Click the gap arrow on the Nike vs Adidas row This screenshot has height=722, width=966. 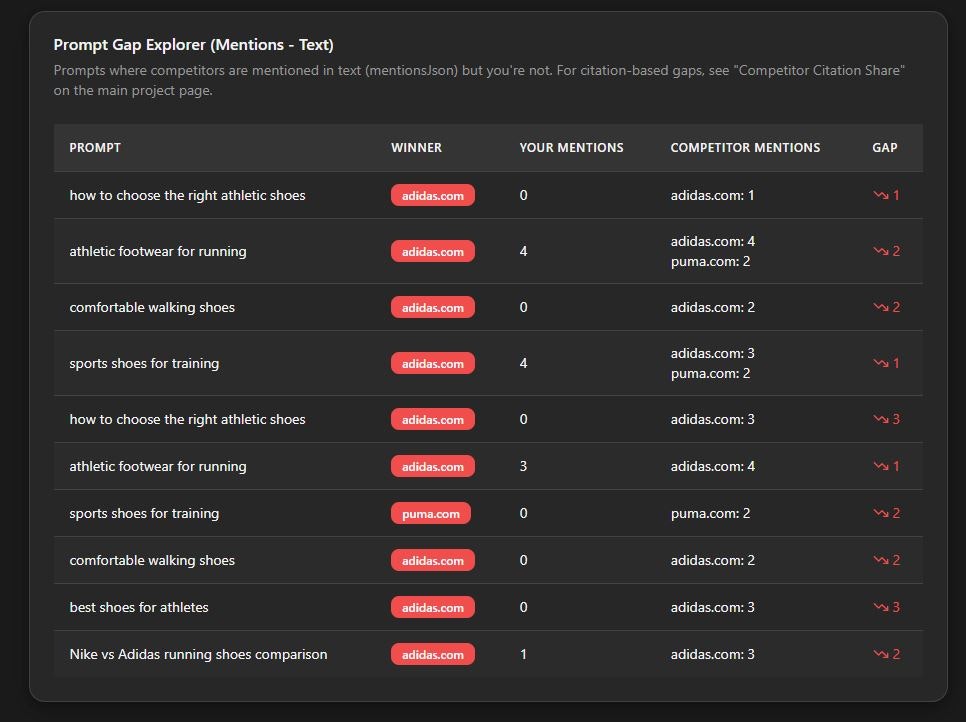point(884,654)
